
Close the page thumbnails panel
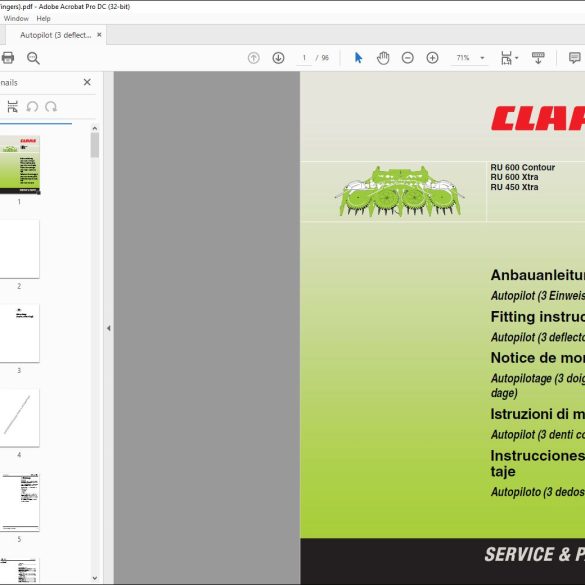tap(87, 82)
